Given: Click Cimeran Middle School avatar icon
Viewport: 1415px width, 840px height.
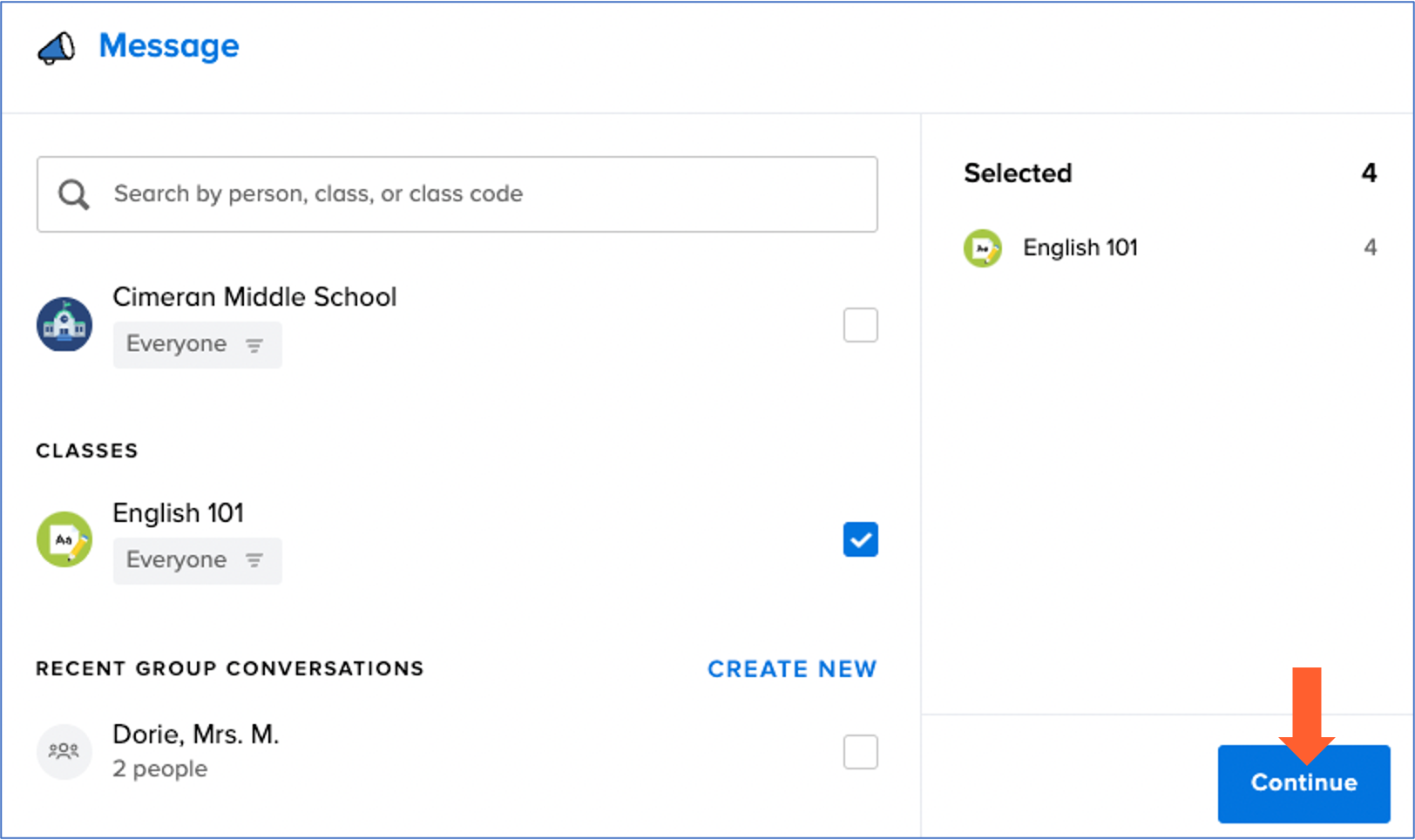Looking at the screenshot, I should (64, 324).
